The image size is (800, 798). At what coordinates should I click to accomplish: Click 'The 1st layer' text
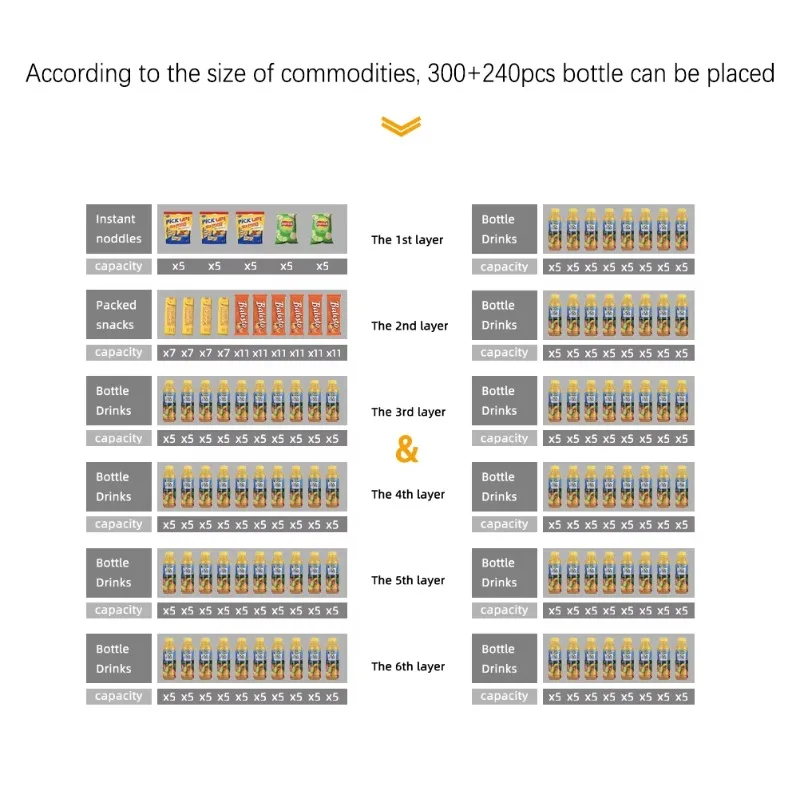click(407, 240)
